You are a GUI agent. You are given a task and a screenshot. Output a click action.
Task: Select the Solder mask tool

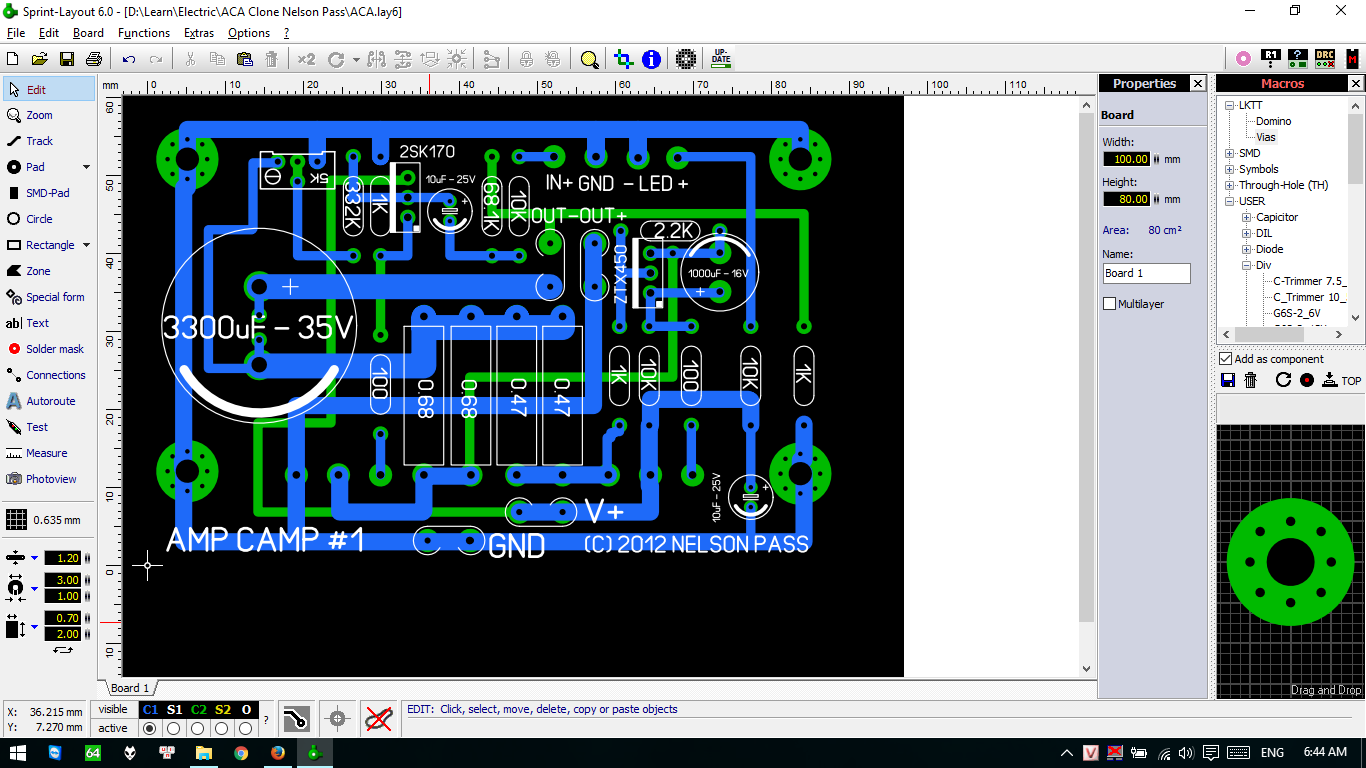pos(49,349)
